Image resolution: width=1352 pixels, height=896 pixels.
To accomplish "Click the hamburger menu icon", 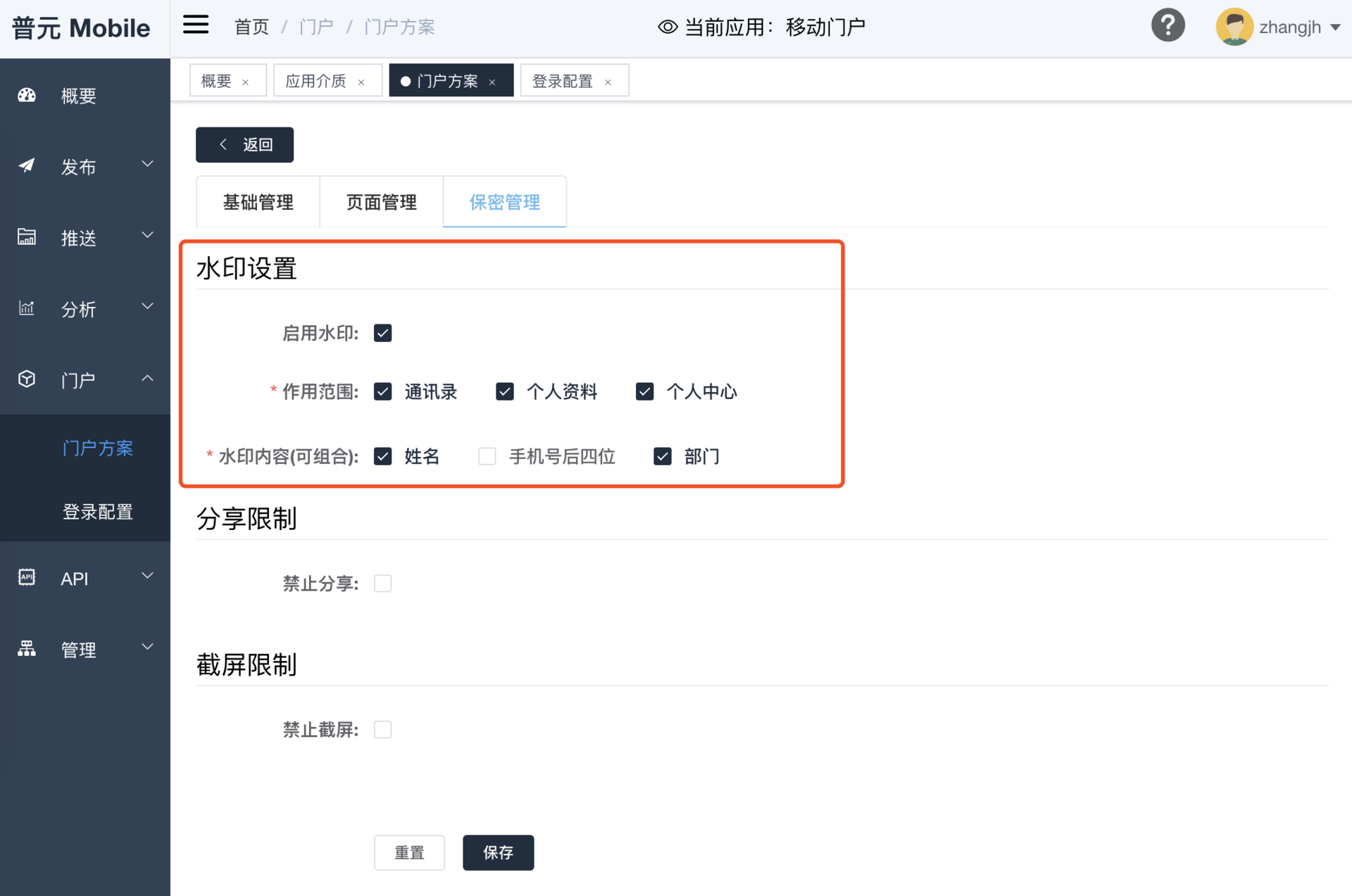I will [196, 25].
